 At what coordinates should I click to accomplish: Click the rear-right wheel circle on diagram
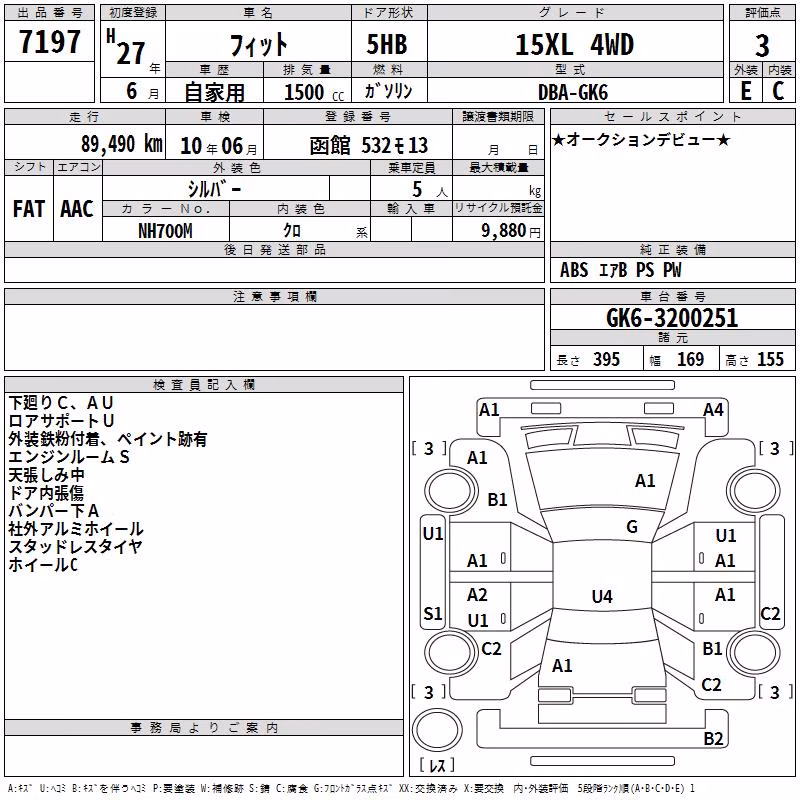click(x=754, y=652)
